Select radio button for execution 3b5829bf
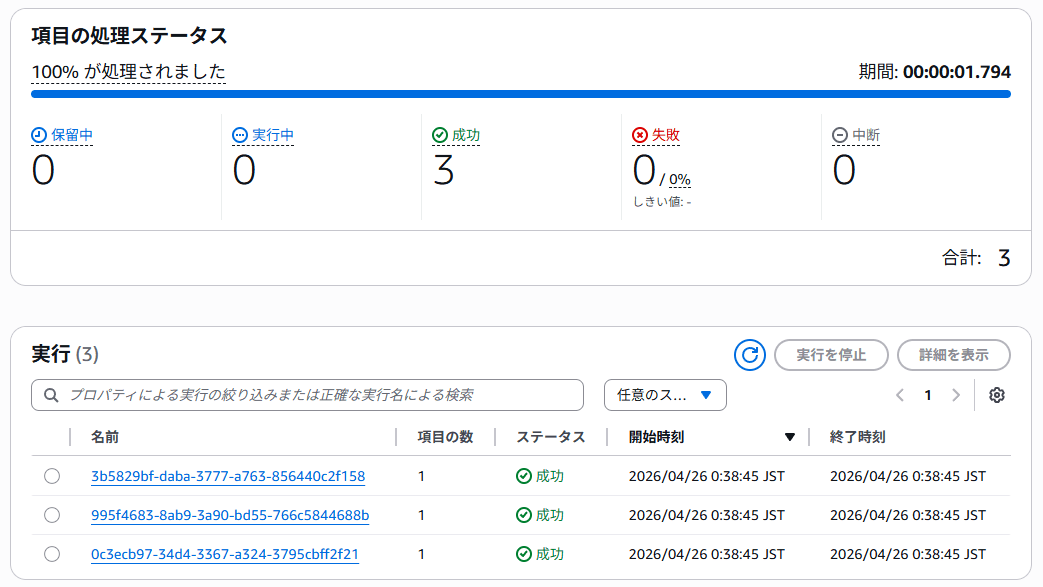The image size is (1043, 587). click(x=52, y=476)
